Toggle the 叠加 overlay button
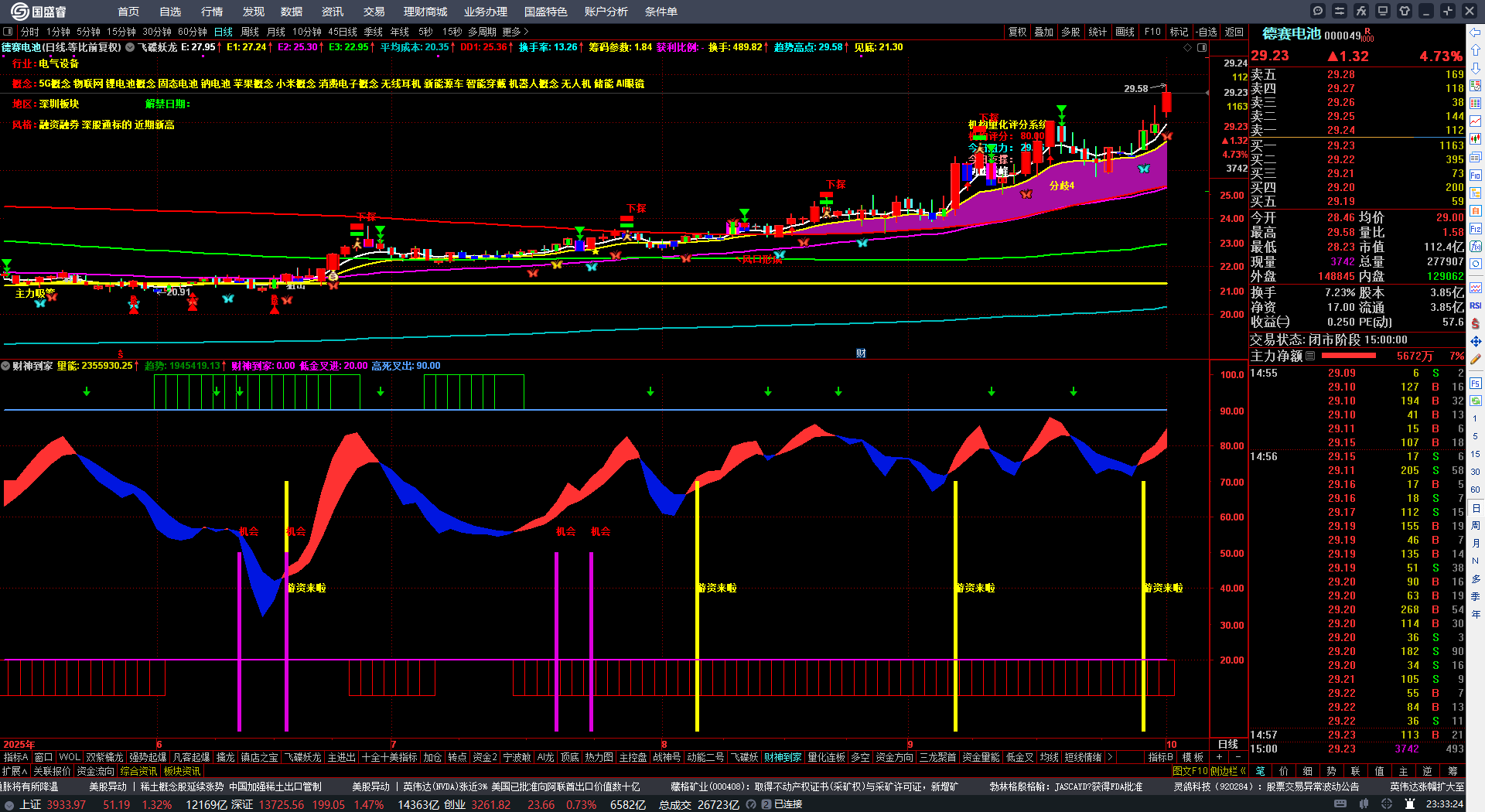 click(x=1044, y=32)
